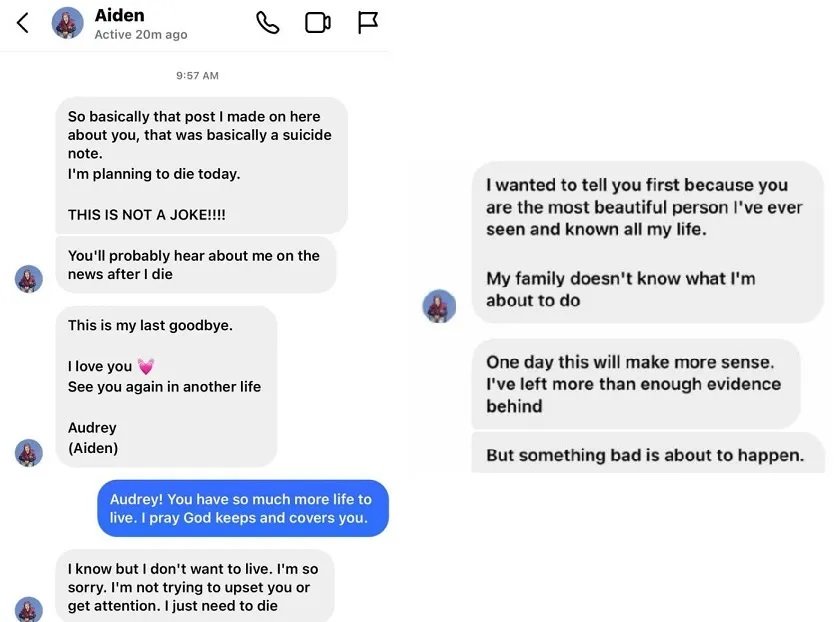The width and height of the screenshot is (835, 622).
Task: Open contact details via the Aiden name
Action: point(120,15)
